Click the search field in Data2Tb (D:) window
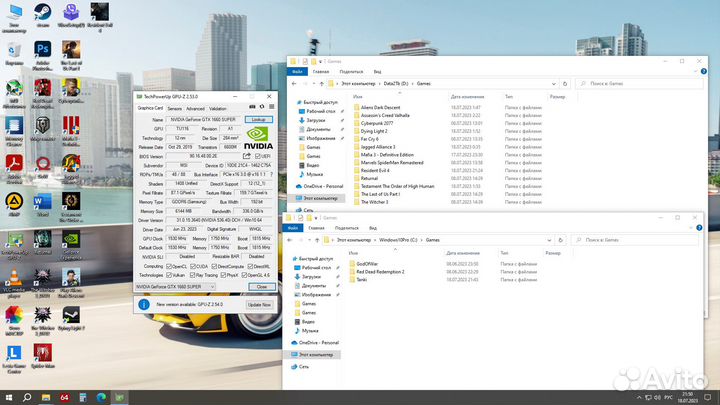This screenshot has width=720, height=405. pyautogui.click(x=639, y=84)
